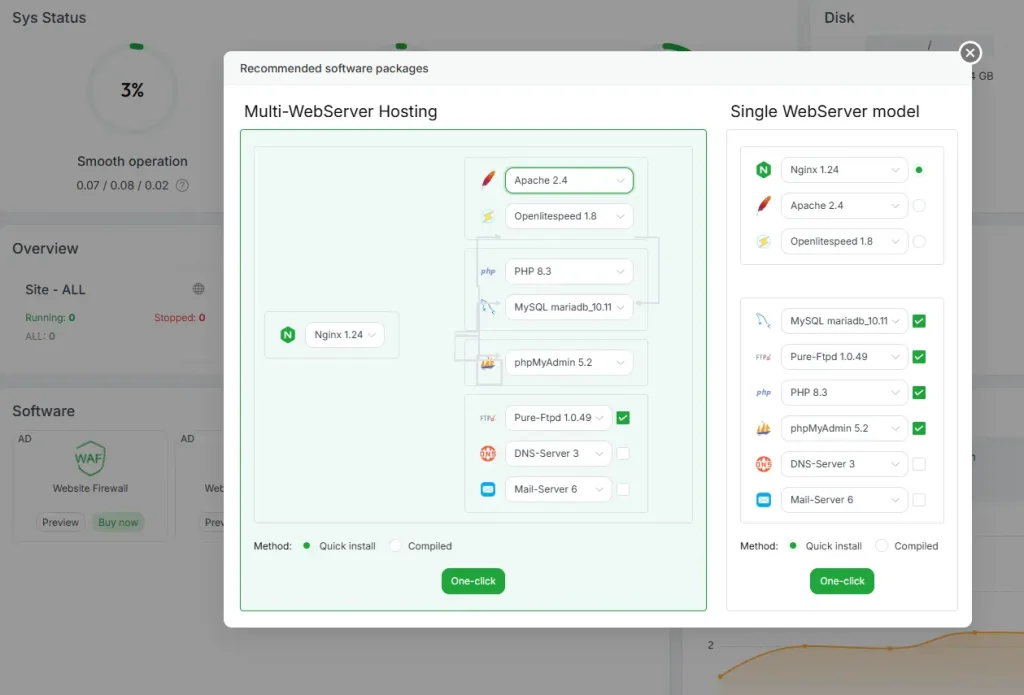Viewport: 1024px width, 695px height.
Task: Close the Recommended software packages dialog
Action: (970, 53)
